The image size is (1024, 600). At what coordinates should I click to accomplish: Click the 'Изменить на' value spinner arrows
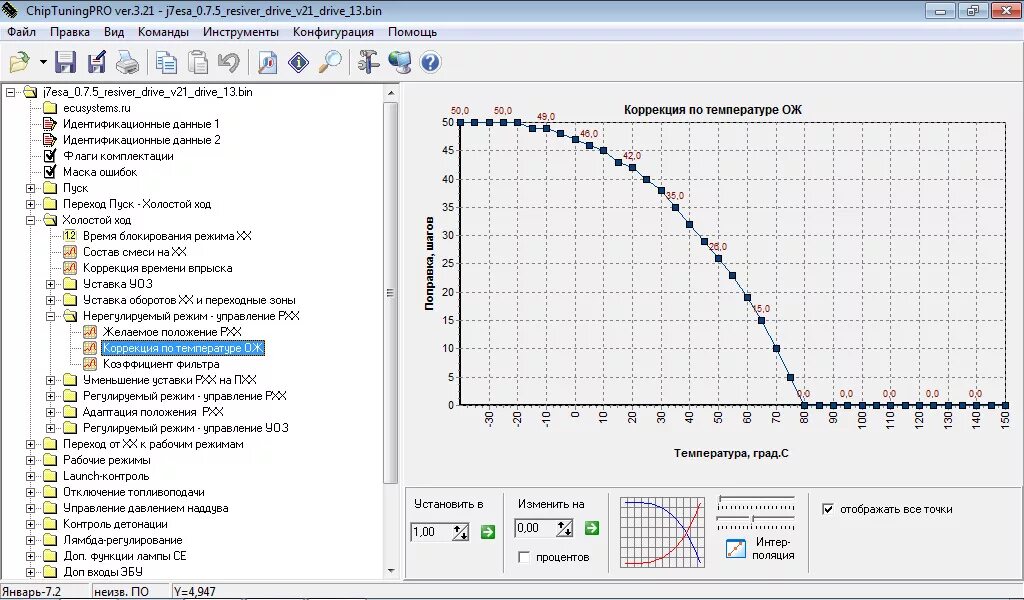click(565, 528)
